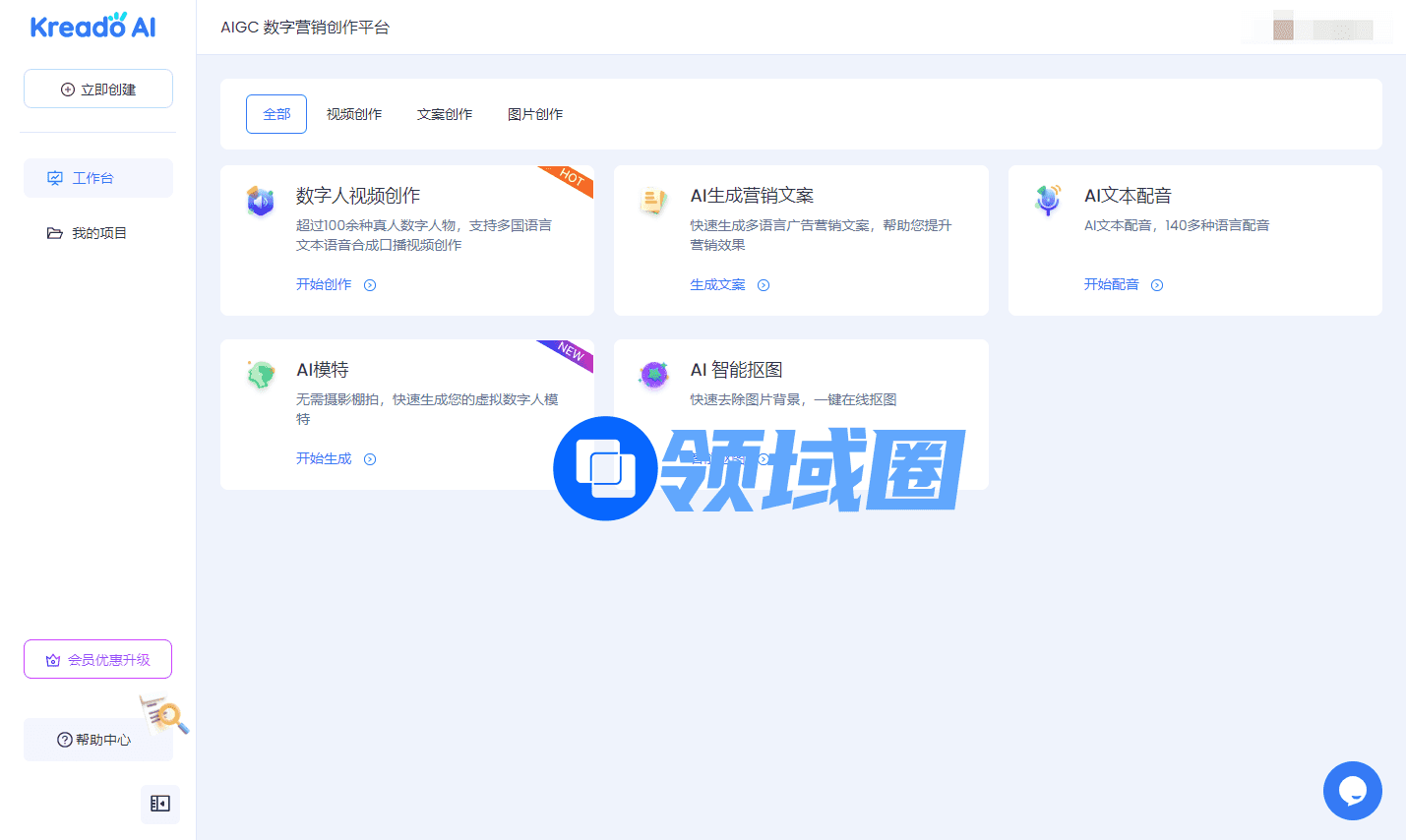Switch to the 图片创作 tab

click(535, 114)
